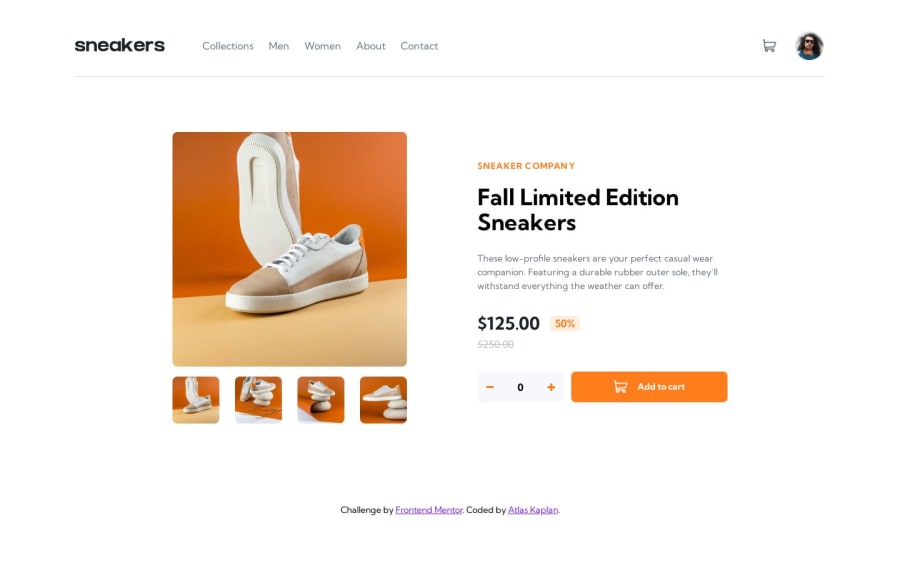This screenshot has width=900, height=563.
Task: Select the first product thumbnail
Action: 196,400
